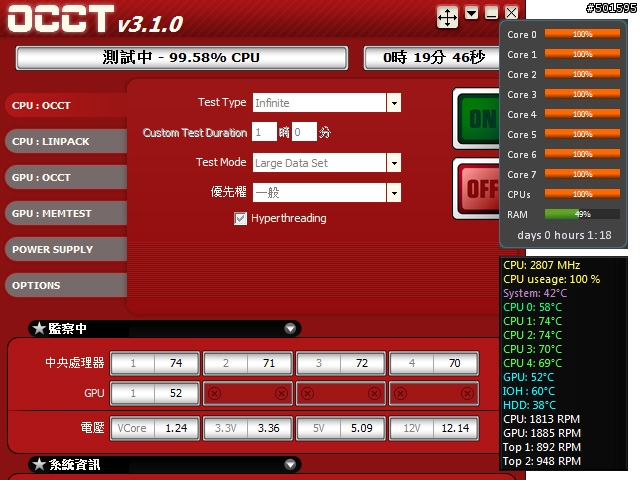Screen dimensions: 640x480
Task: Click the Test Mode field Large Data Set
Action: [319, 163]
